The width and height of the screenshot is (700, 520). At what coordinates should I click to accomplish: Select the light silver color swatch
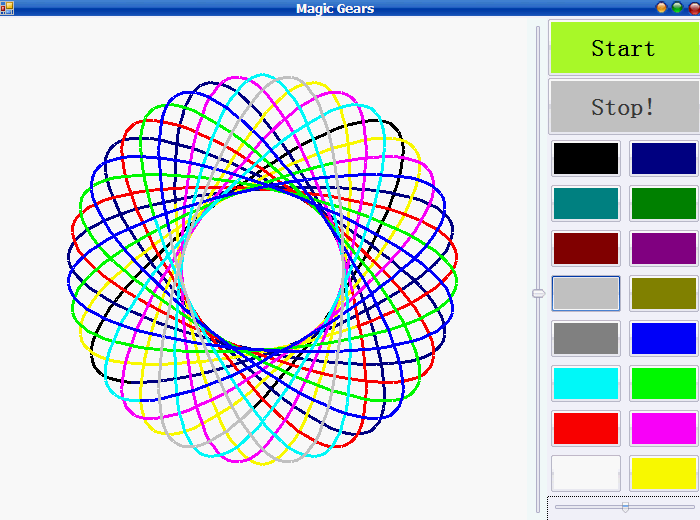586,293
